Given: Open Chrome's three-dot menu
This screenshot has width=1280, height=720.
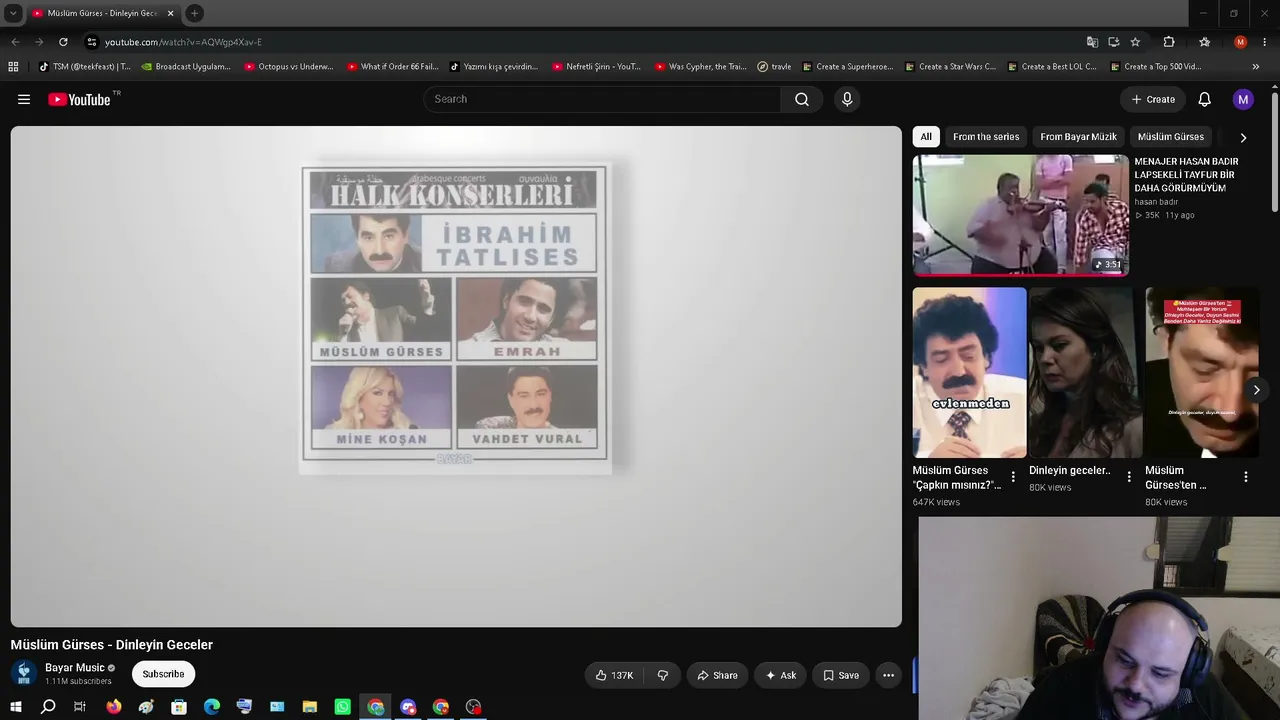Looking at the screenshot, I should (x=1266, y=42).
